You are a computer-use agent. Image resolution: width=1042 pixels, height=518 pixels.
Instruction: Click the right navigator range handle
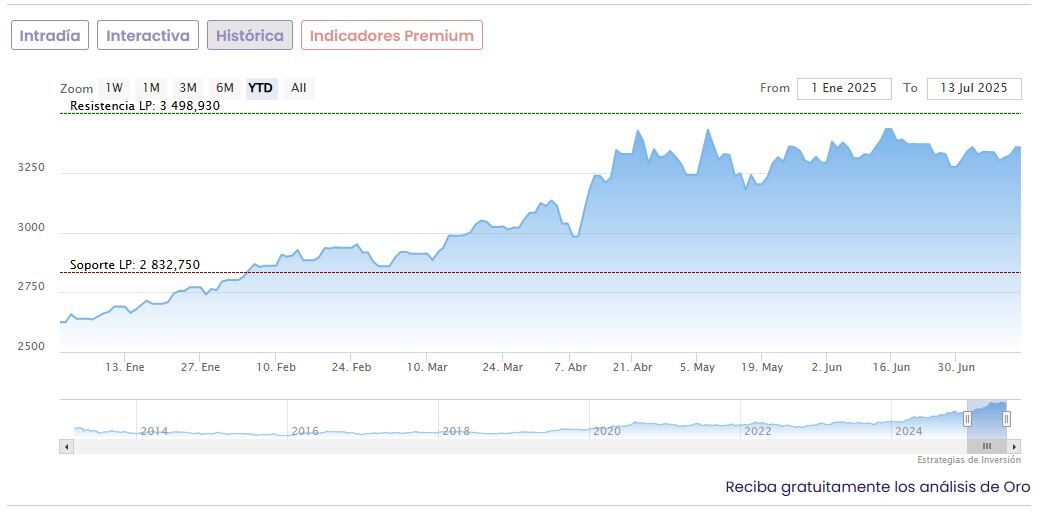click(x=1006, y=419)
